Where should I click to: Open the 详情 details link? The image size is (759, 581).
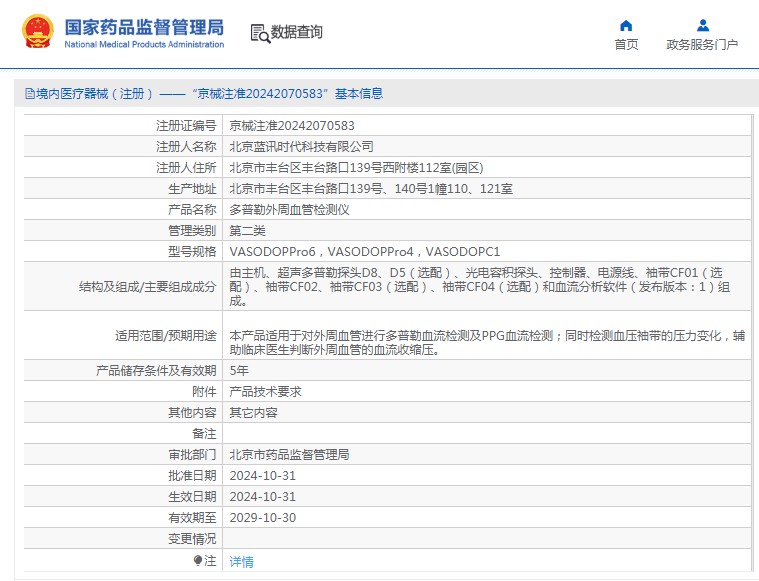(242, 562)
